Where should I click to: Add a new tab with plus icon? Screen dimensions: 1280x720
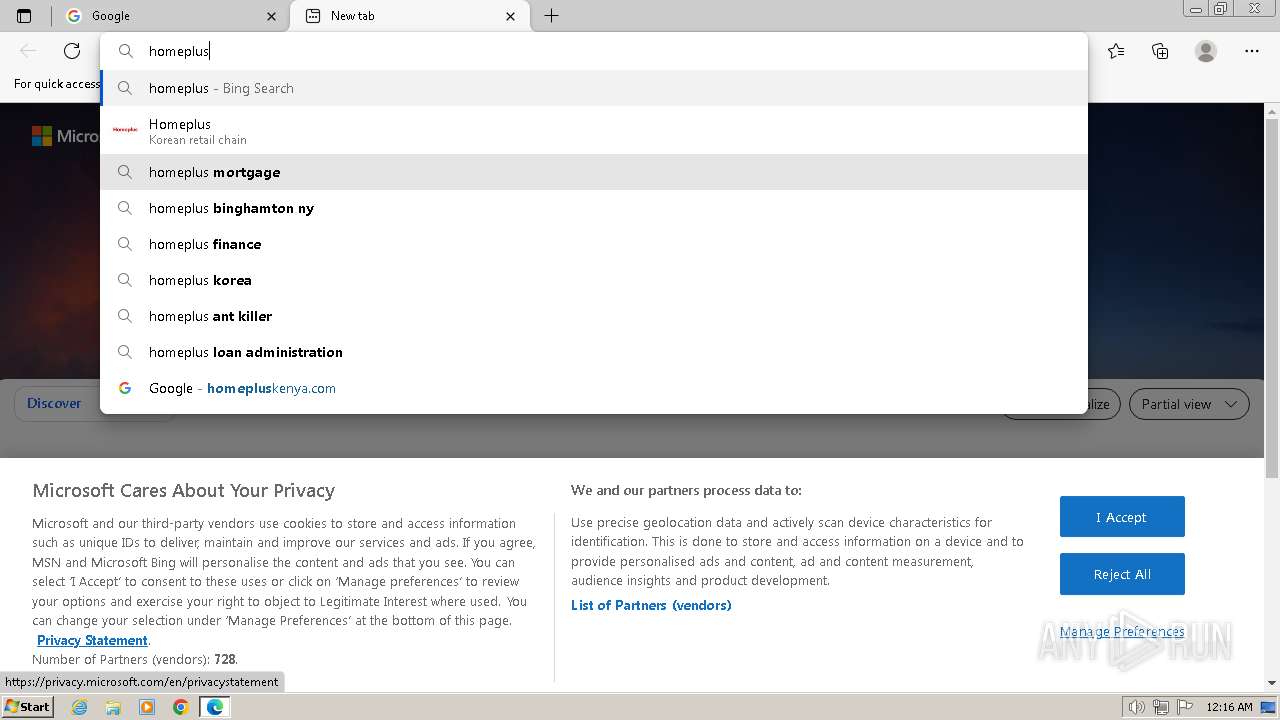click(x=551, y=16)
